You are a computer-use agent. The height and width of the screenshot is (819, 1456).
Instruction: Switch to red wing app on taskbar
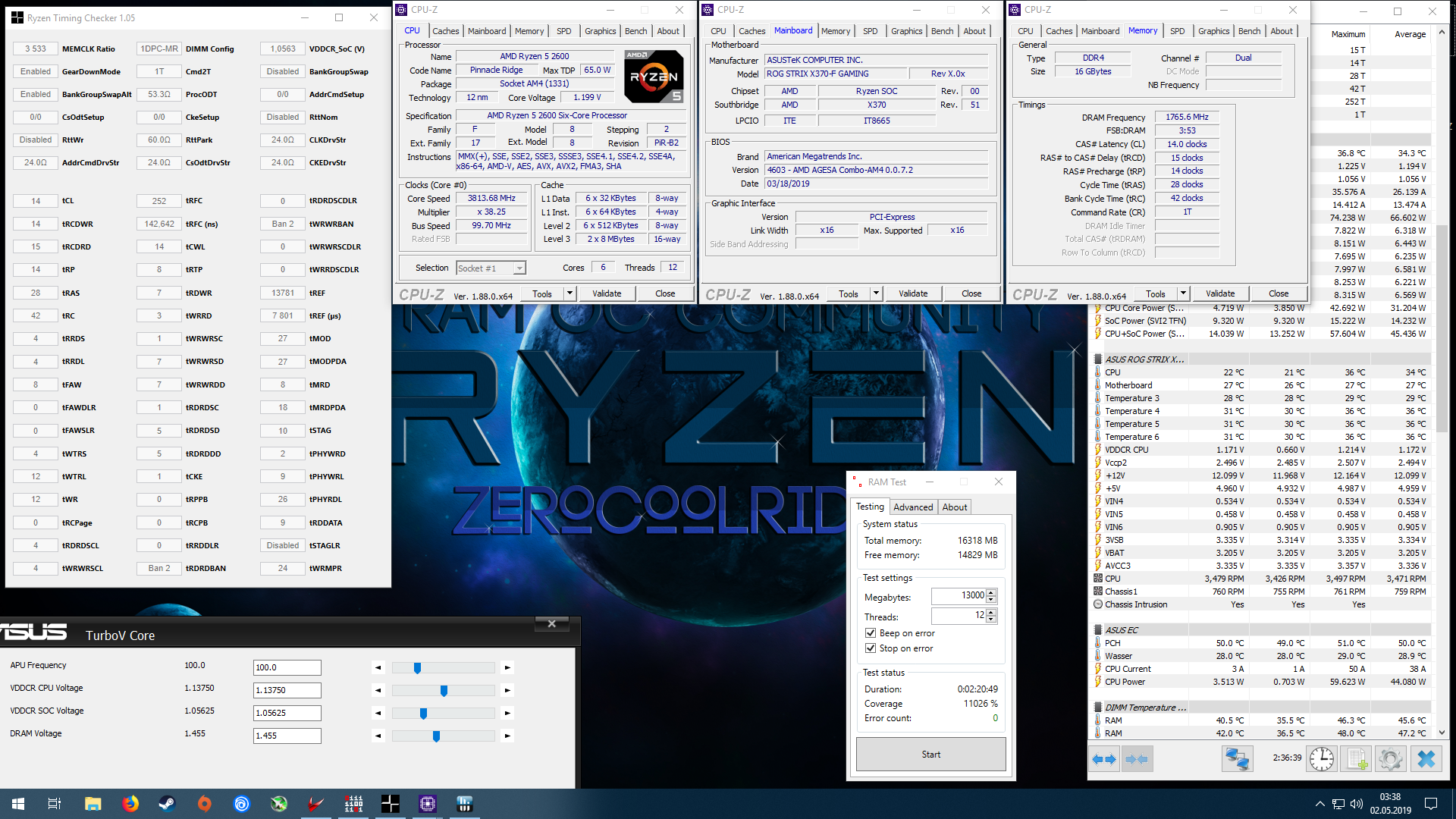click(316, 804)
